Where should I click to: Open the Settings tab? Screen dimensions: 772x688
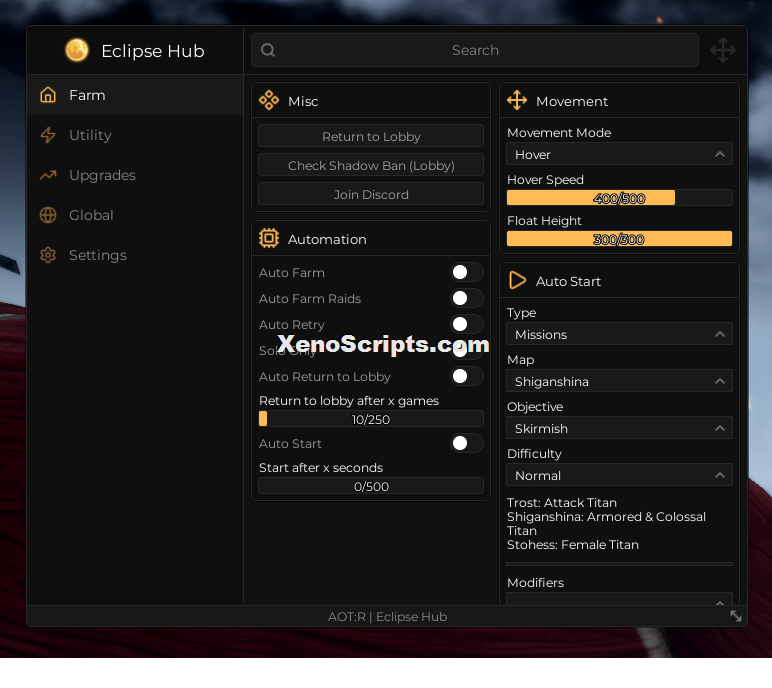pos(135,255)
